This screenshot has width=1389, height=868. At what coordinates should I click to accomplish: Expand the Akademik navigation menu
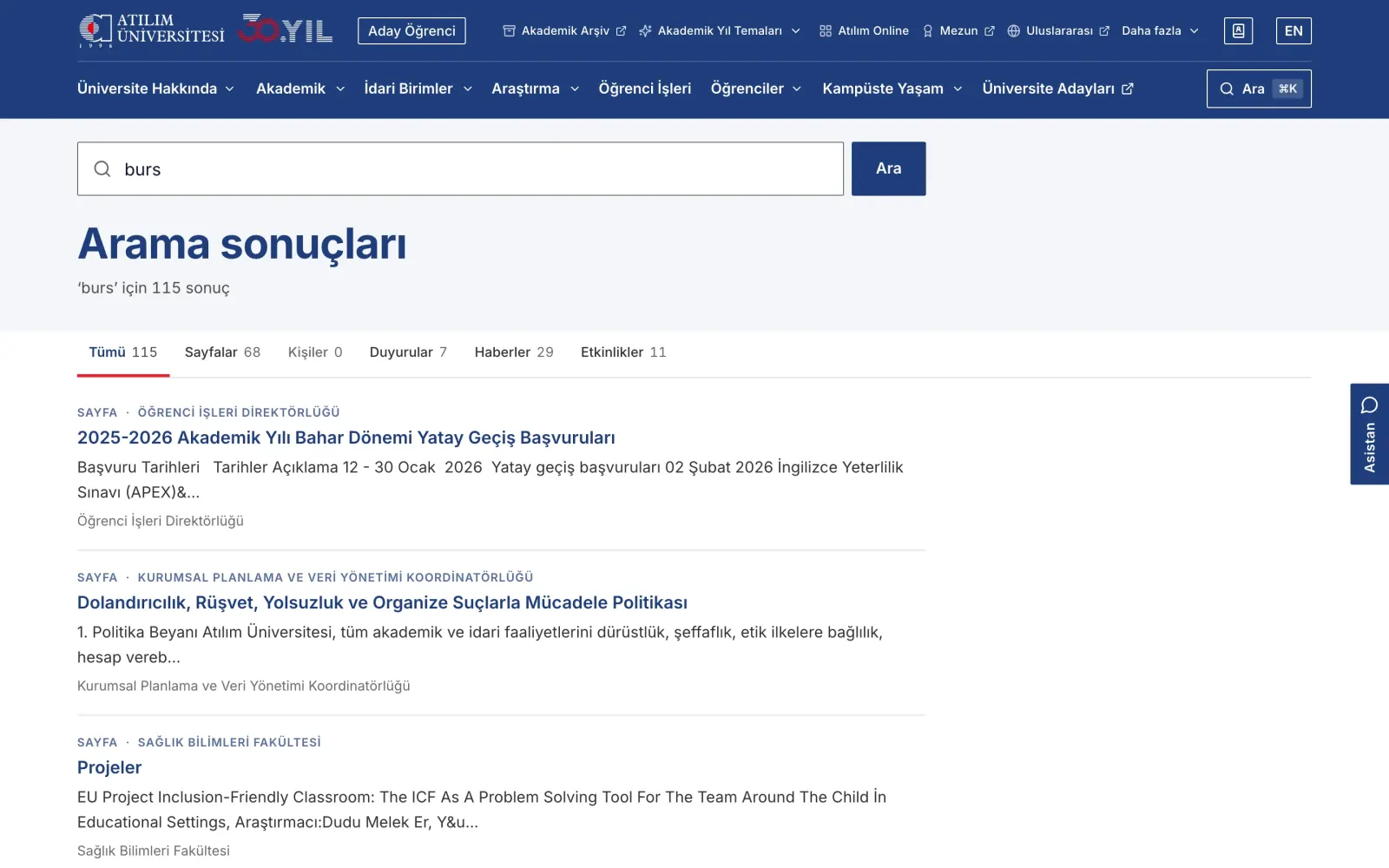click(300, 89)
